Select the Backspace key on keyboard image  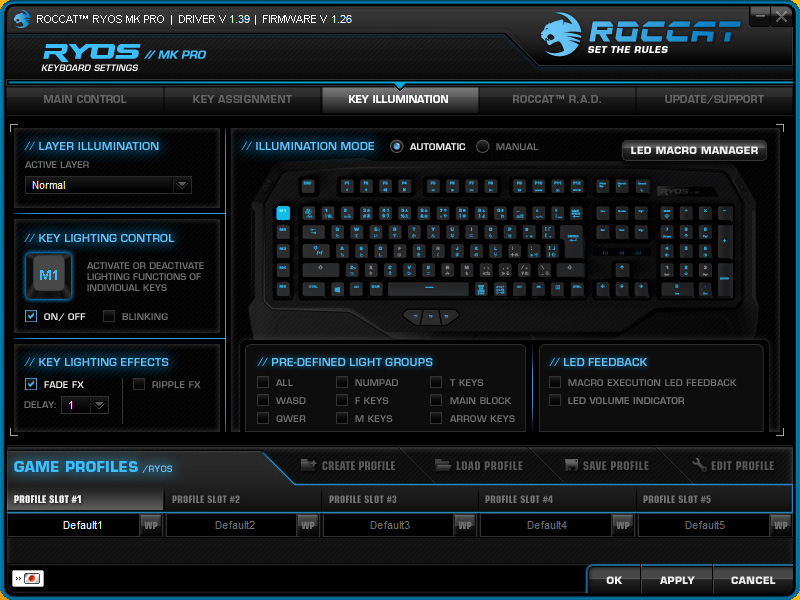[576, 213]
